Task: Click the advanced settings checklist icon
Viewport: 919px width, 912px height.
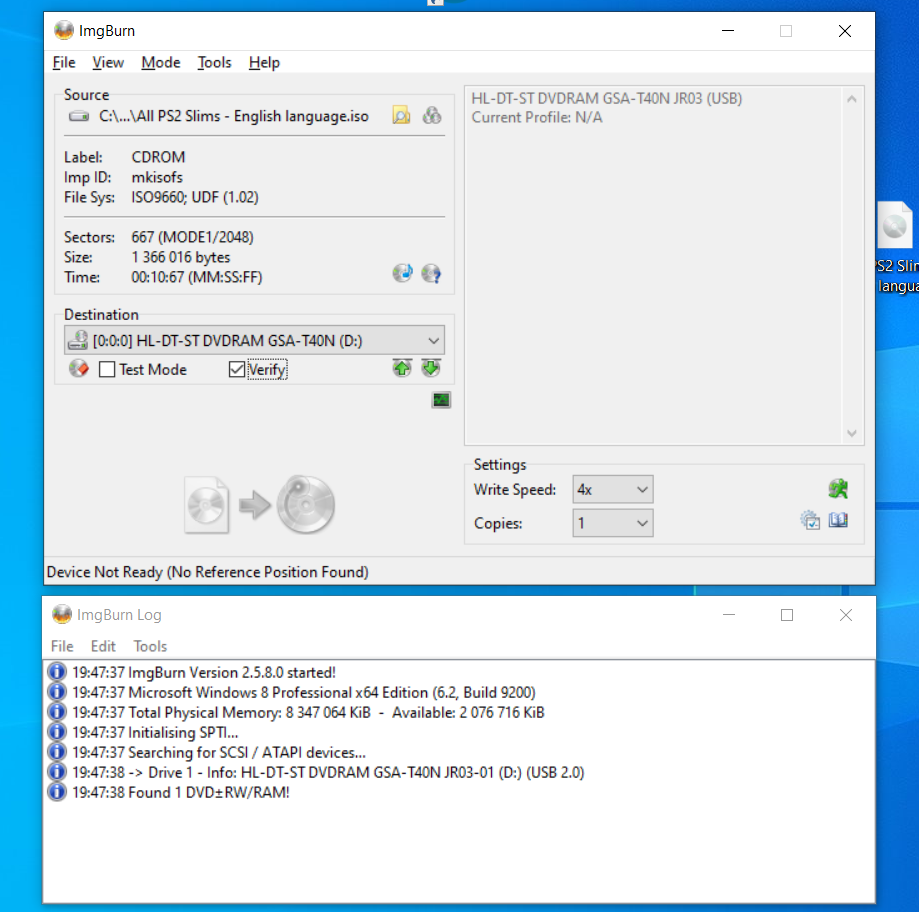Action: pyautogui.click(x=810, y=520)
